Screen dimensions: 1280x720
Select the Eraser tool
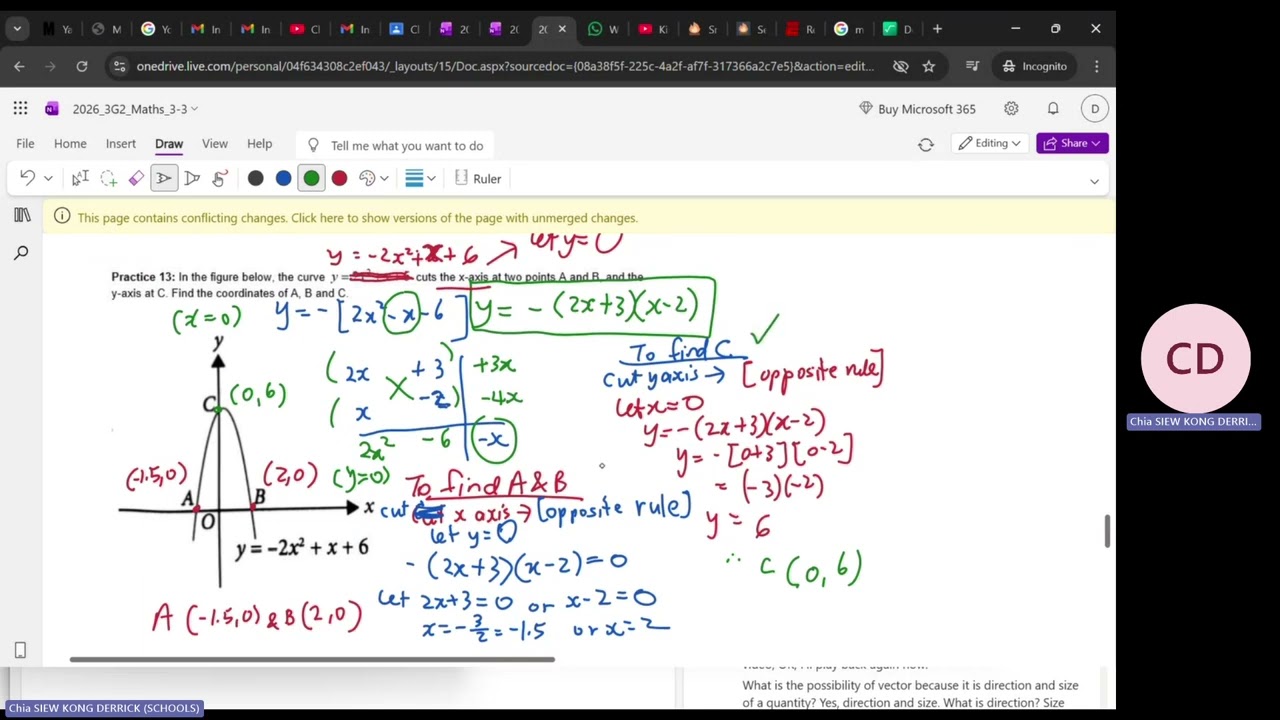tap(136, 178)
